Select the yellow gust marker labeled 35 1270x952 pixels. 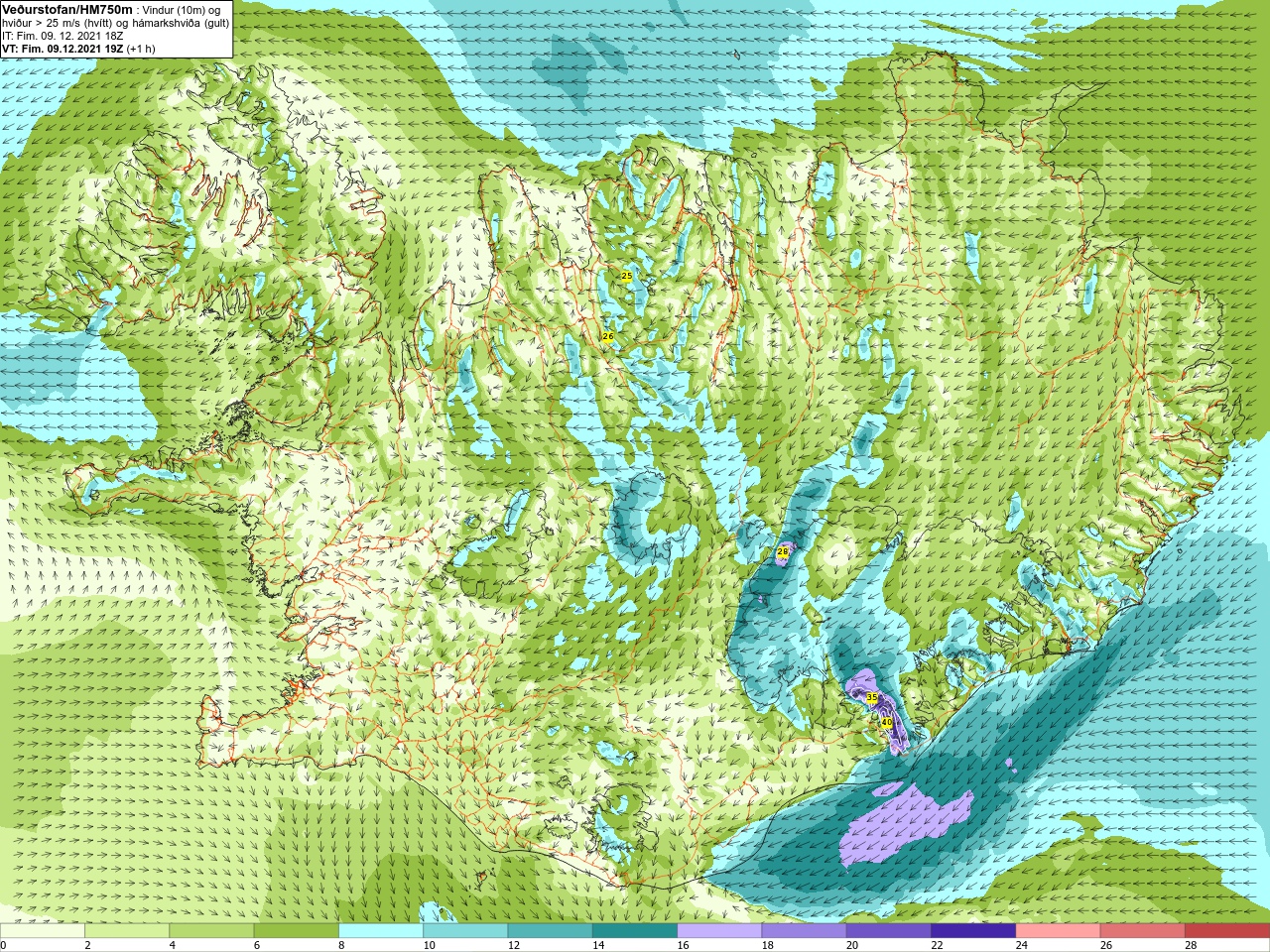[872, 698]
